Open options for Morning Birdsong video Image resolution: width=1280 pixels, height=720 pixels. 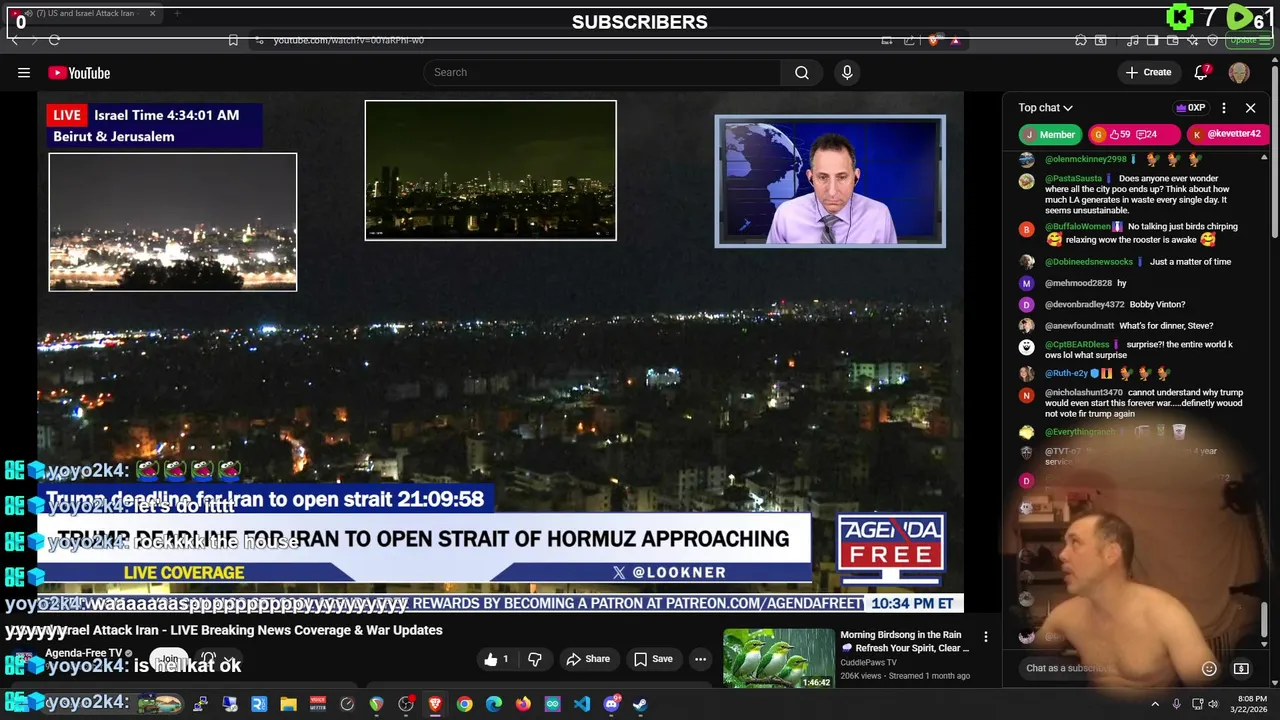tap(986, 637)
